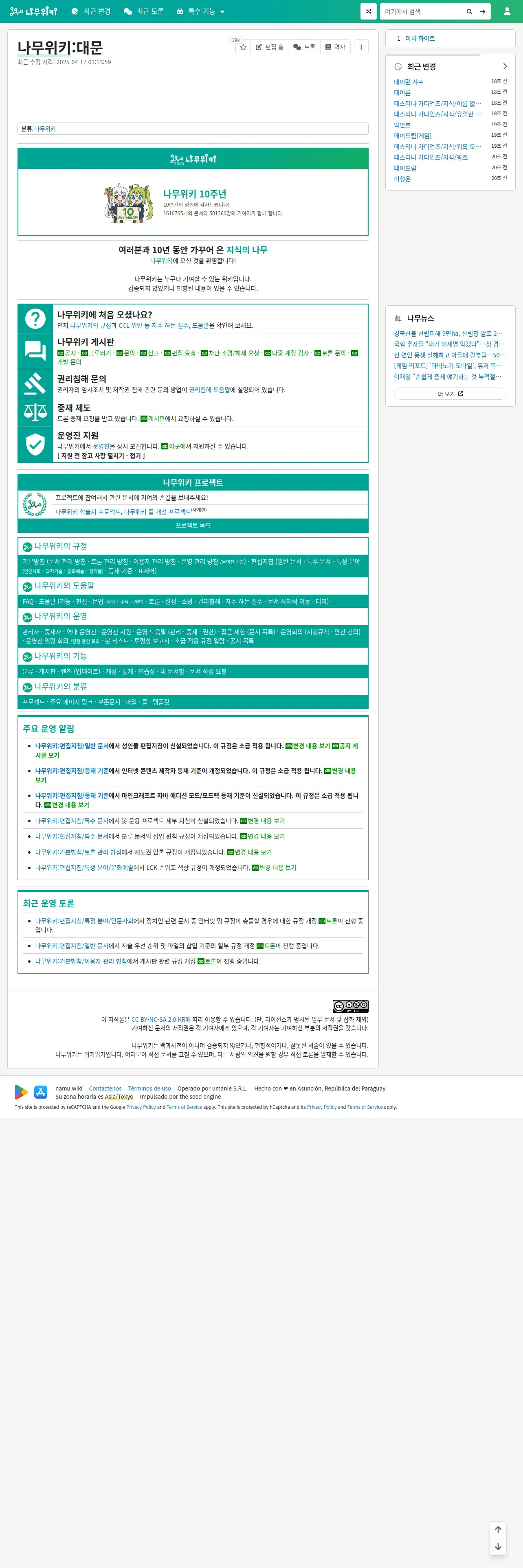523x1568 pixels.
Task: Open 나무위키:기본방침/이용자 관리 방침 discussion link
Action: (x=81, y=962)
